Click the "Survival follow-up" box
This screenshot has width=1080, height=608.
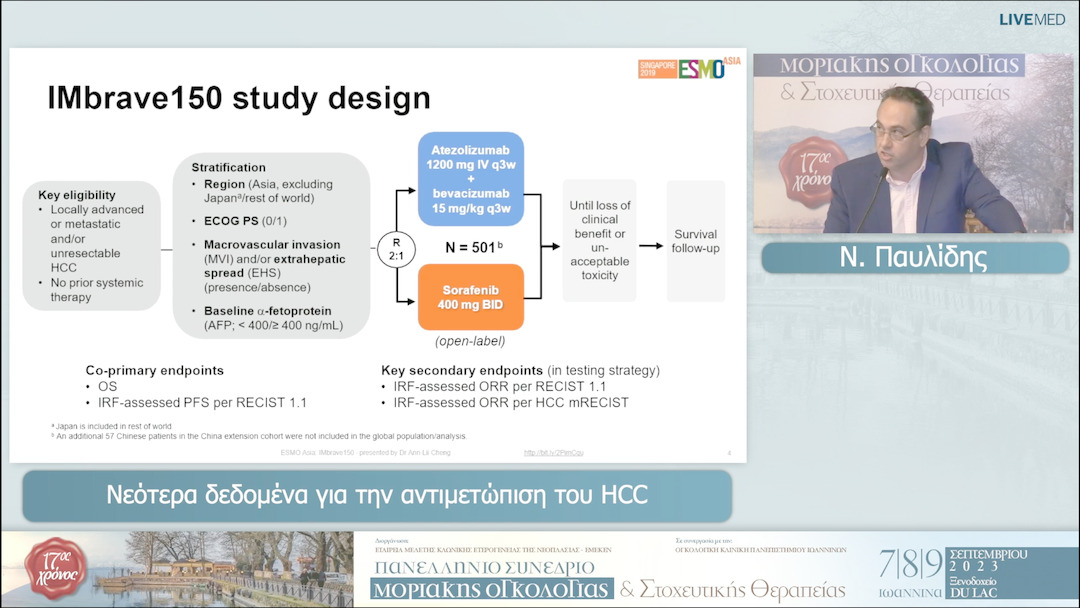click(696, 241)
